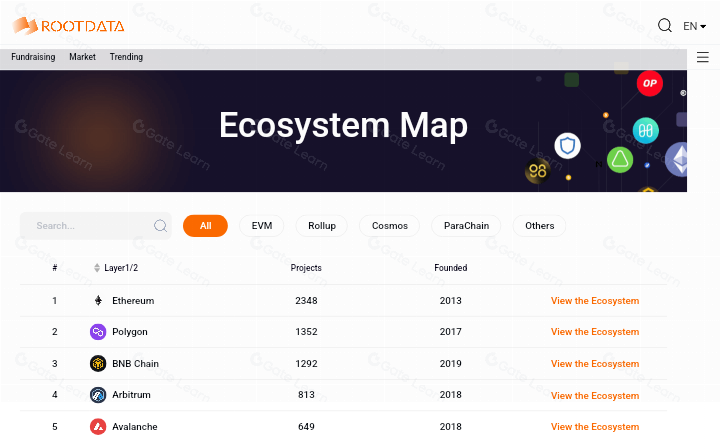Screen dimensions: 720x439
Task: Open the Fundraising menu
Action: coord(33,57)
